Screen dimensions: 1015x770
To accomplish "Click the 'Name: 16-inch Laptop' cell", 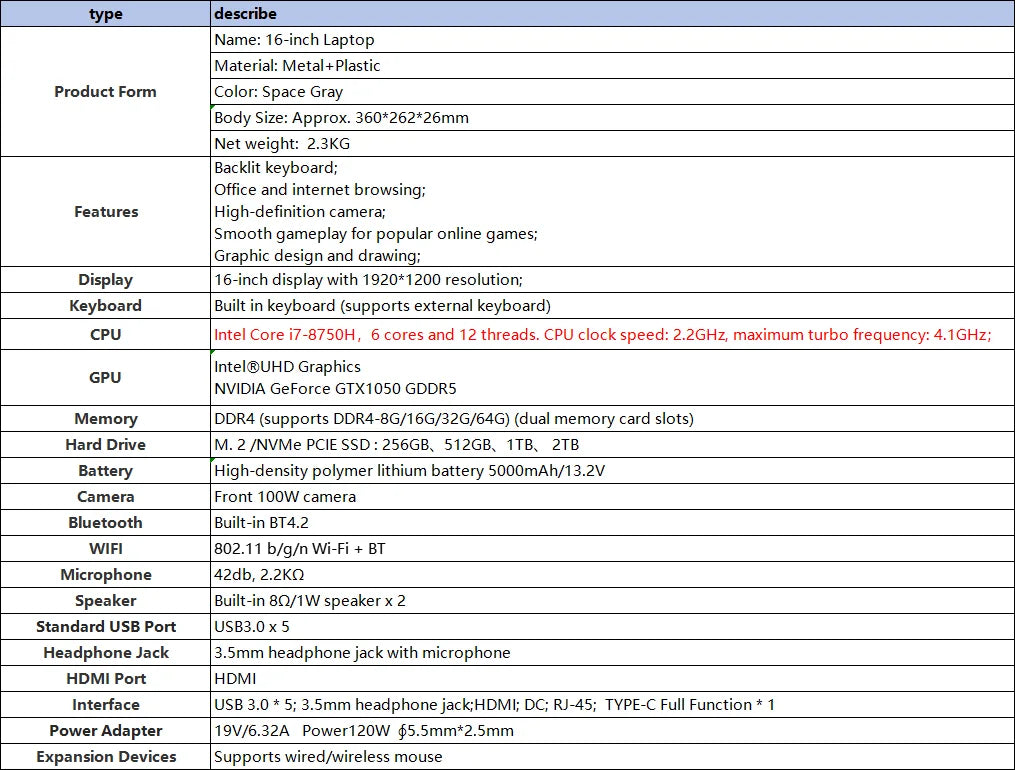I will 294,40.
